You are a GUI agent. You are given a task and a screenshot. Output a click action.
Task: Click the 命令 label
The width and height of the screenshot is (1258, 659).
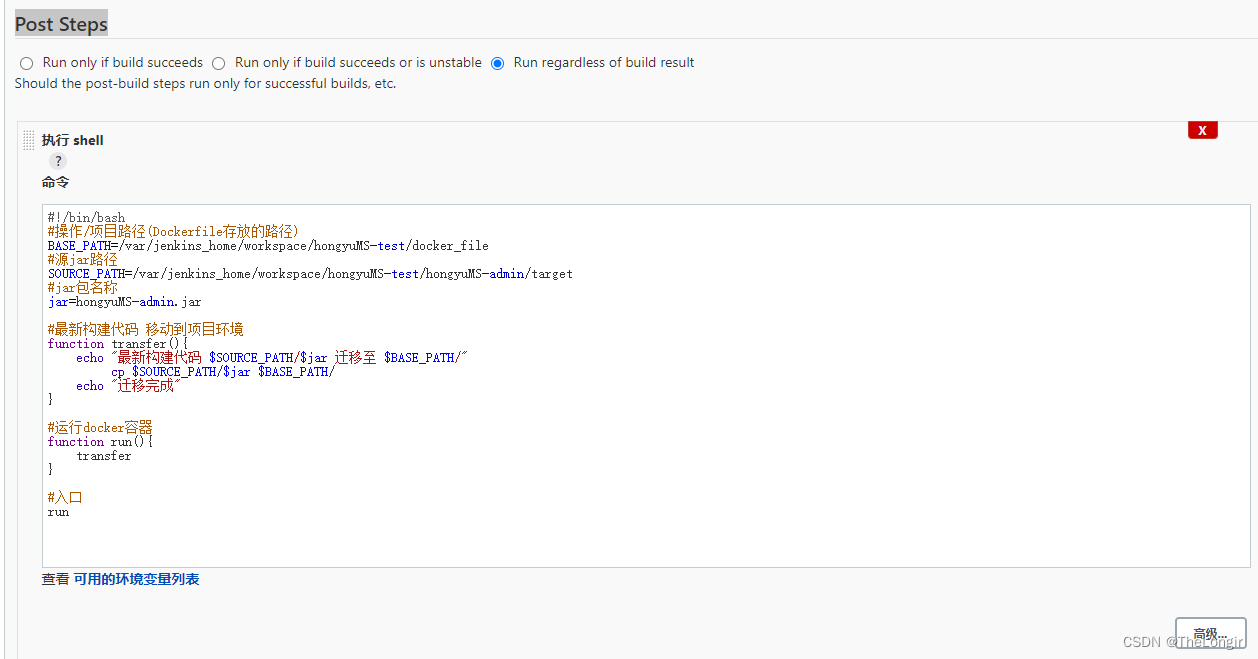coord(56,182)
